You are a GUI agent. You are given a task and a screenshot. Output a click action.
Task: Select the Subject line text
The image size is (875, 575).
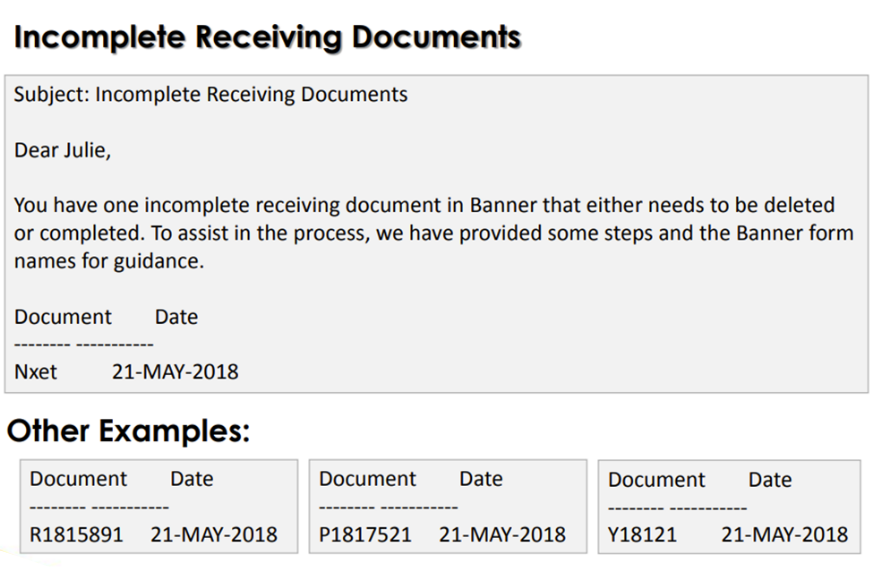point(211,94)
